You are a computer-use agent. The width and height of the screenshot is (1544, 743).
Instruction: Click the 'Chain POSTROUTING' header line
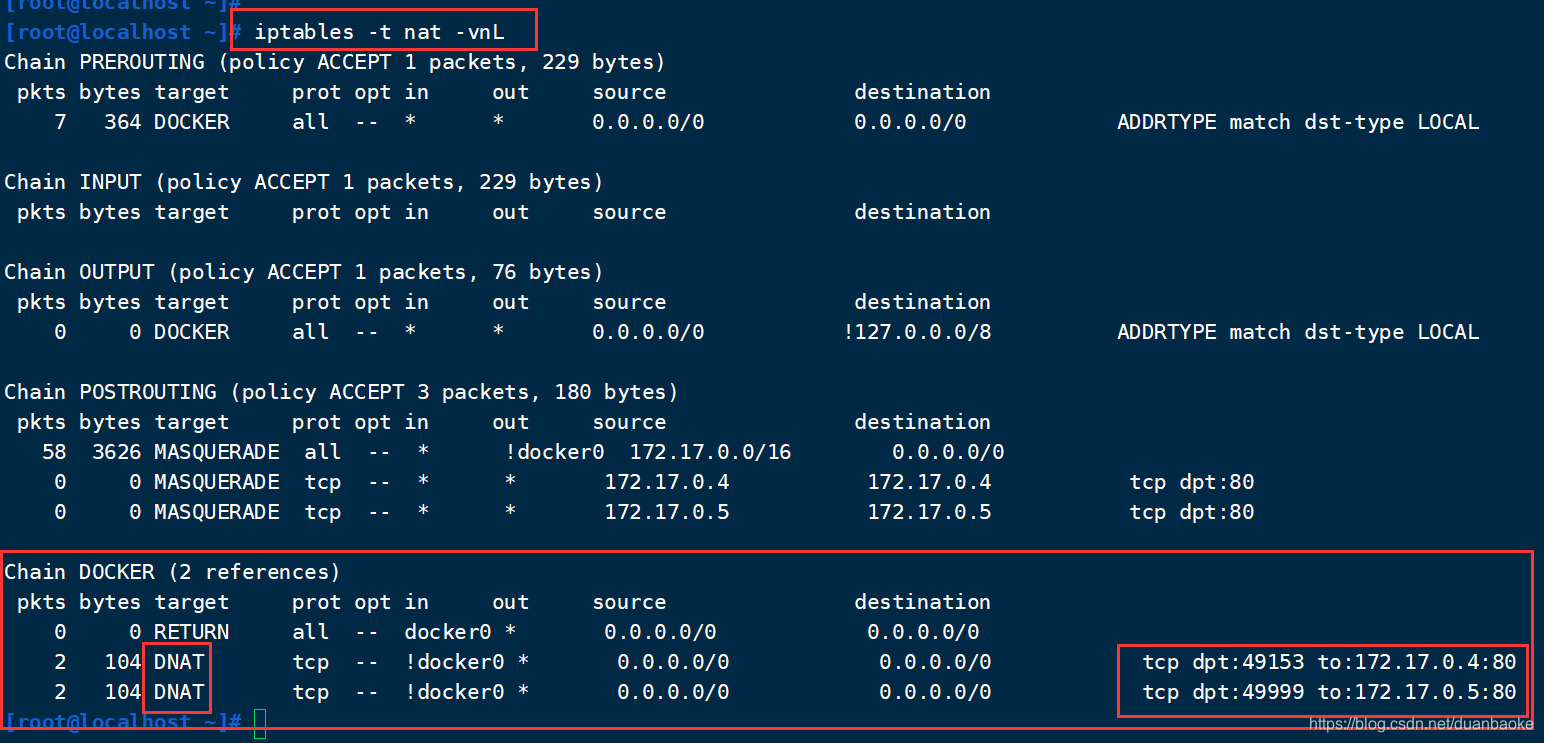(341, 392)
